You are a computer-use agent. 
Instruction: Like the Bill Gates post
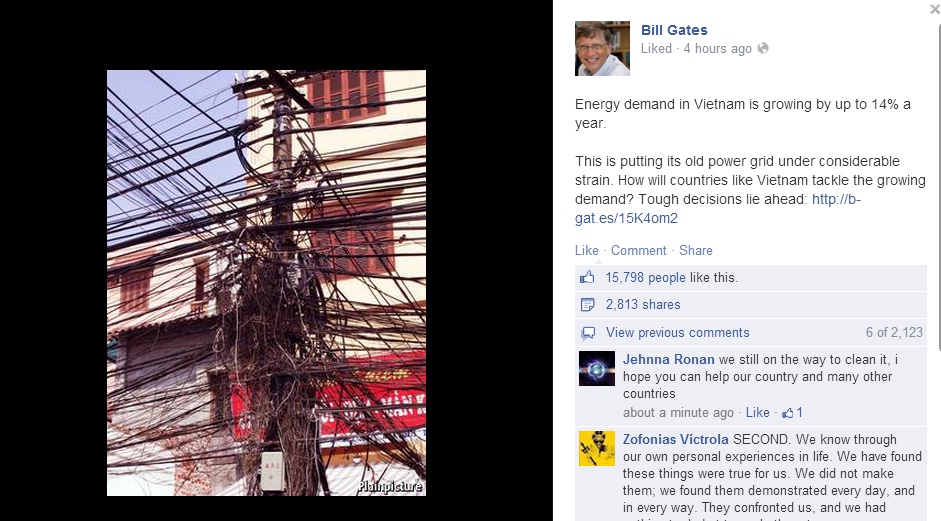point(586,250)
